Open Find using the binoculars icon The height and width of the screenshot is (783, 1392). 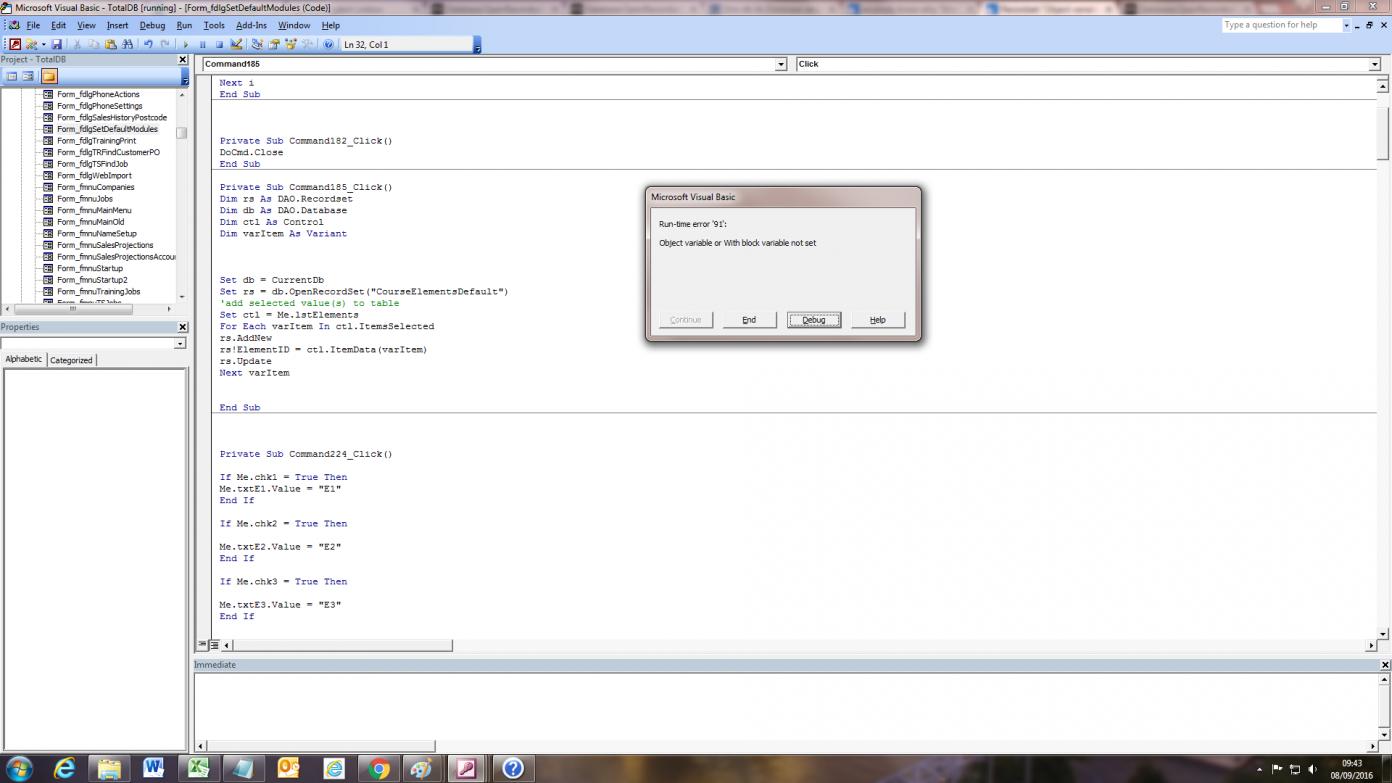(127, 44)
